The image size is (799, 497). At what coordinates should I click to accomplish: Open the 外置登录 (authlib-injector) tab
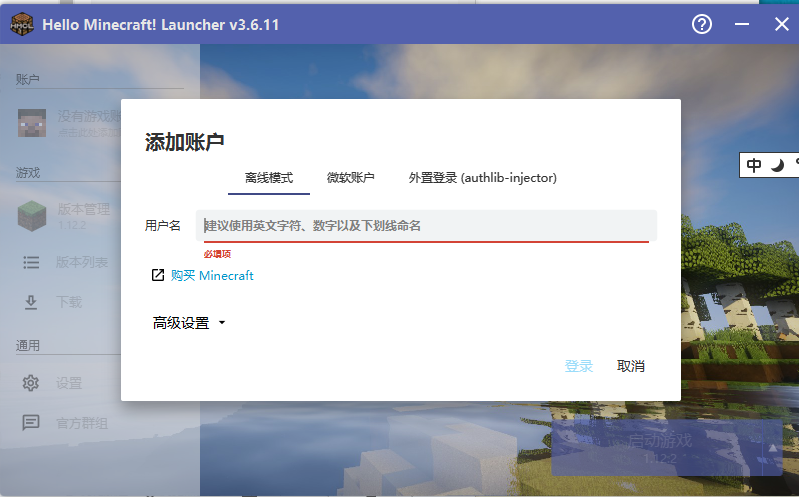(482, 178)
